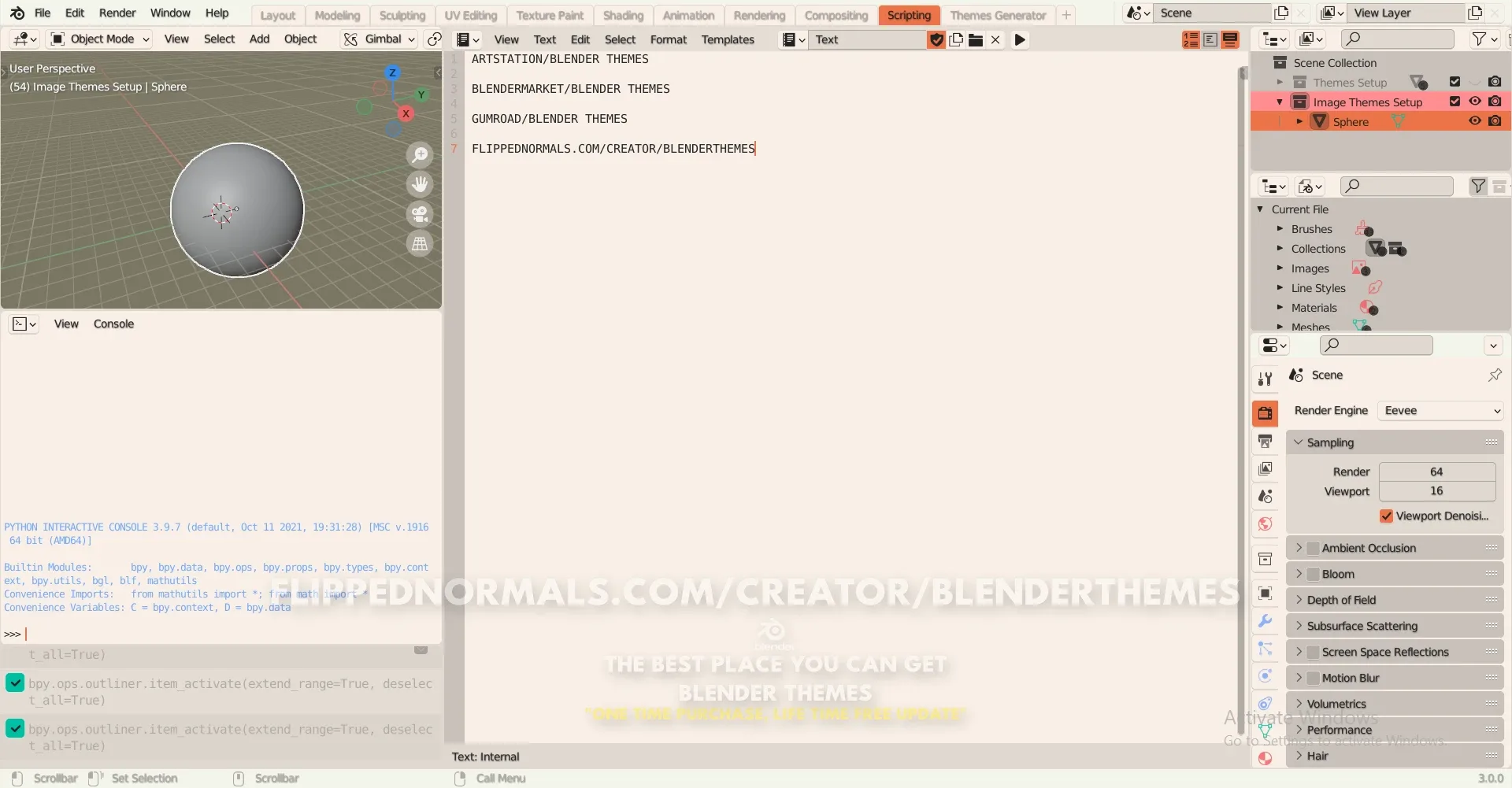Open a text file via folder icon
Viewport: 1512px width, 788px height.
click(x=976, y=39)
